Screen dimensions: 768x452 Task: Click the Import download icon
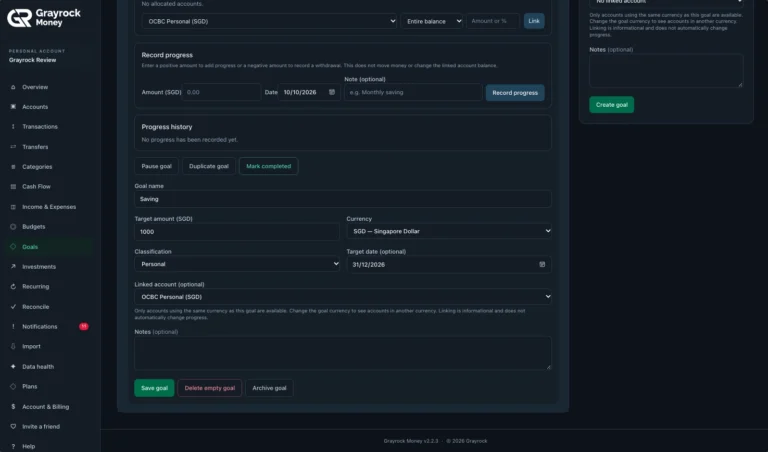pyautogui.click(x=13, y=346)
